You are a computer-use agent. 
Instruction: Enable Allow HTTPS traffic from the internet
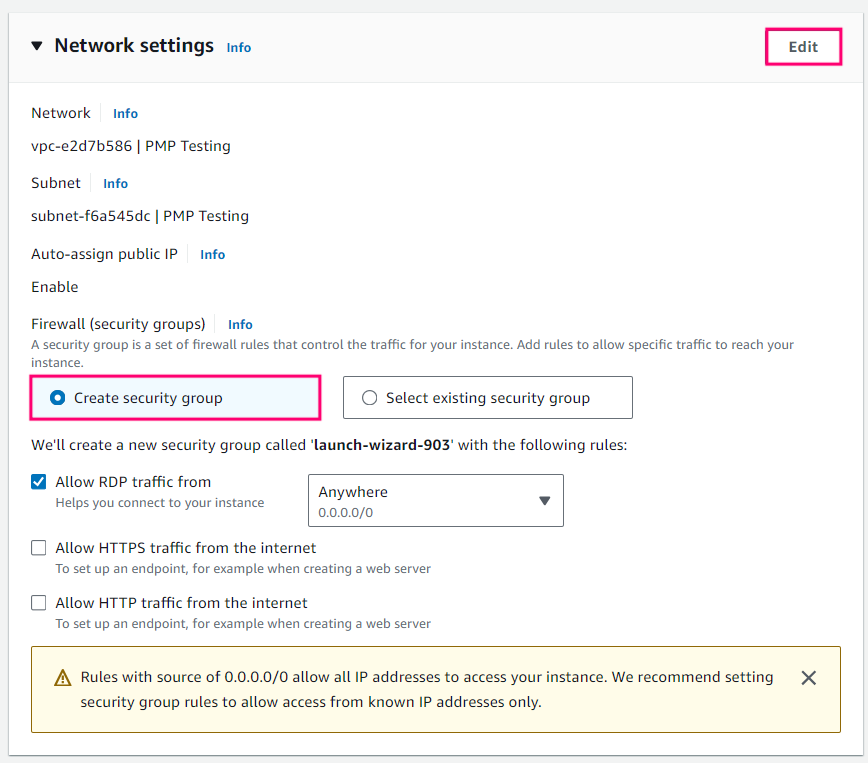point(39,548)
